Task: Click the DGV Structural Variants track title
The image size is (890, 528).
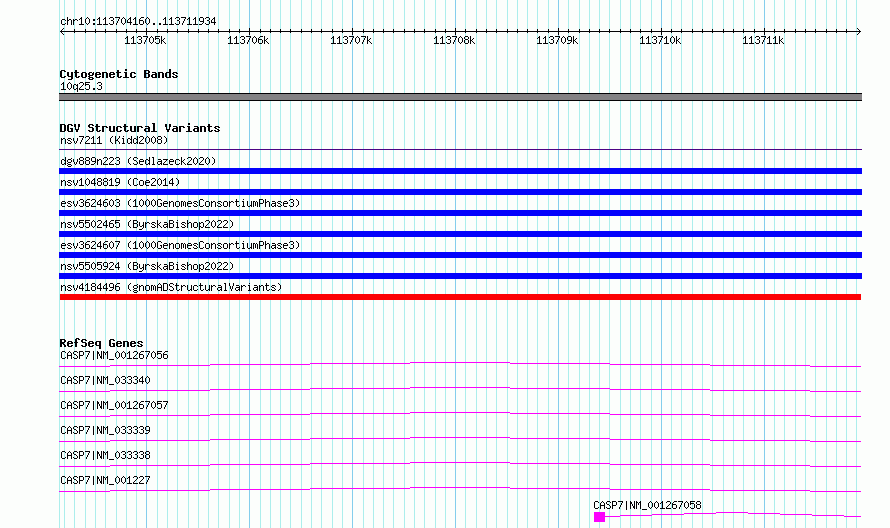Action: pyautogui.click(x=140, y=128)
